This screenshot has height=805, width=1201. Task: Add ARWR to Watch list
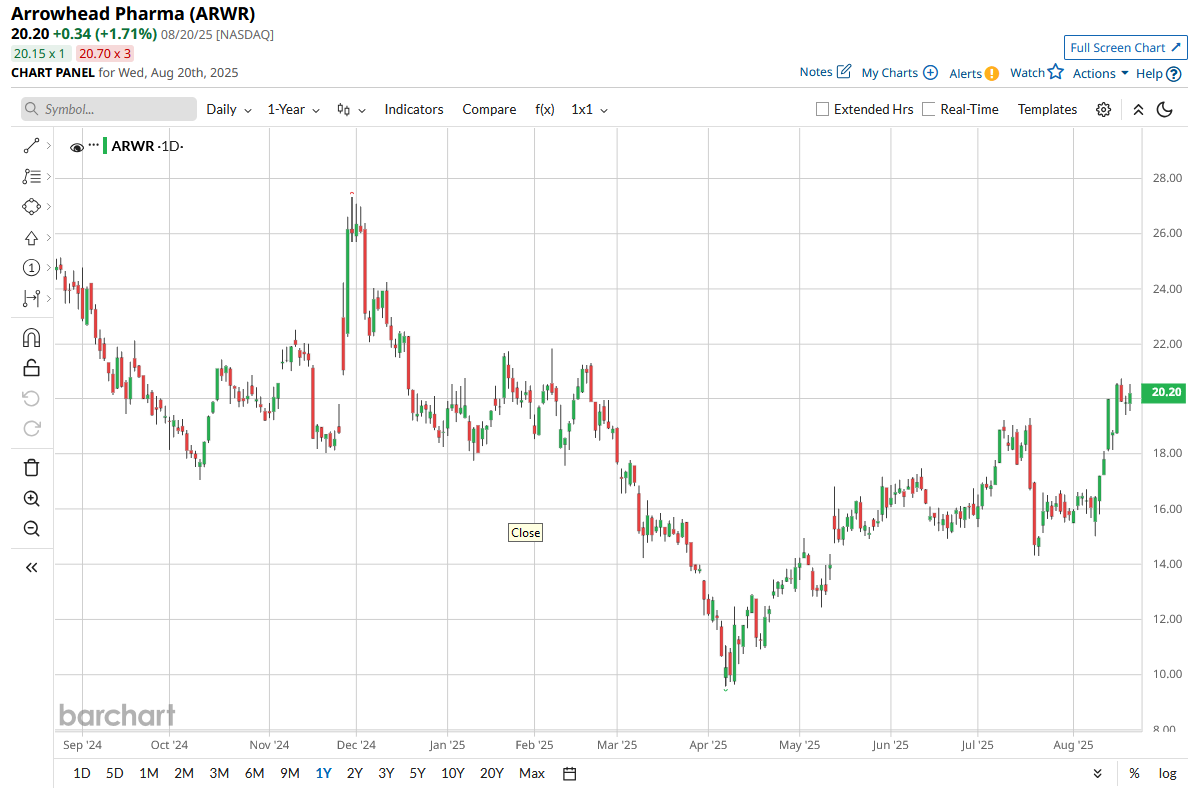click(1037, 72)
